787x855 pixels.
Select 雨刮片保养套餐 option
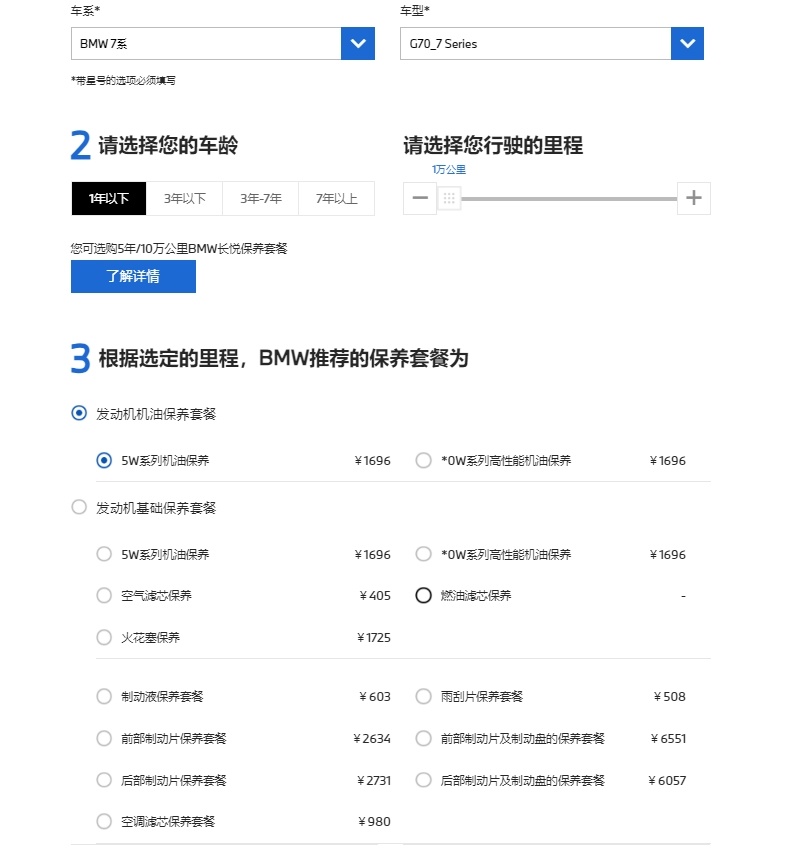(x=423, y=696)
